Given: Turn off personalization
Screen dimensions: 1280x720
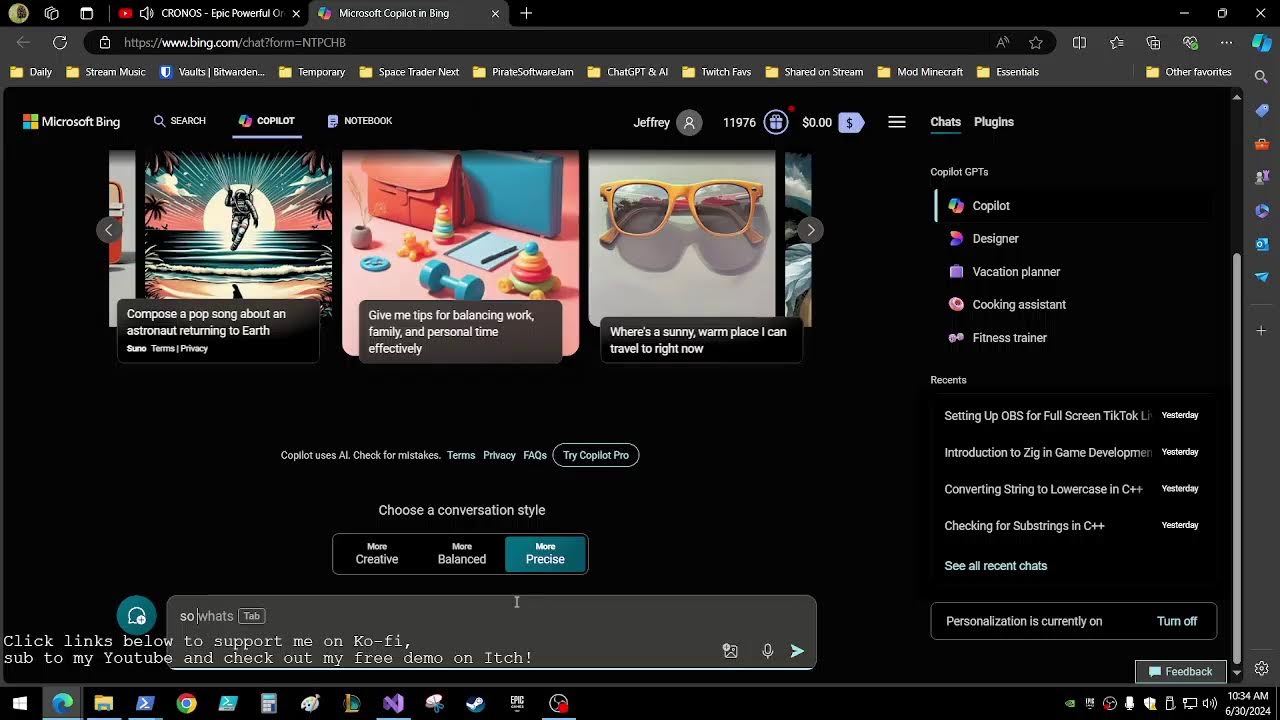Looking at the screenshot, I should tap(1176, 621).
